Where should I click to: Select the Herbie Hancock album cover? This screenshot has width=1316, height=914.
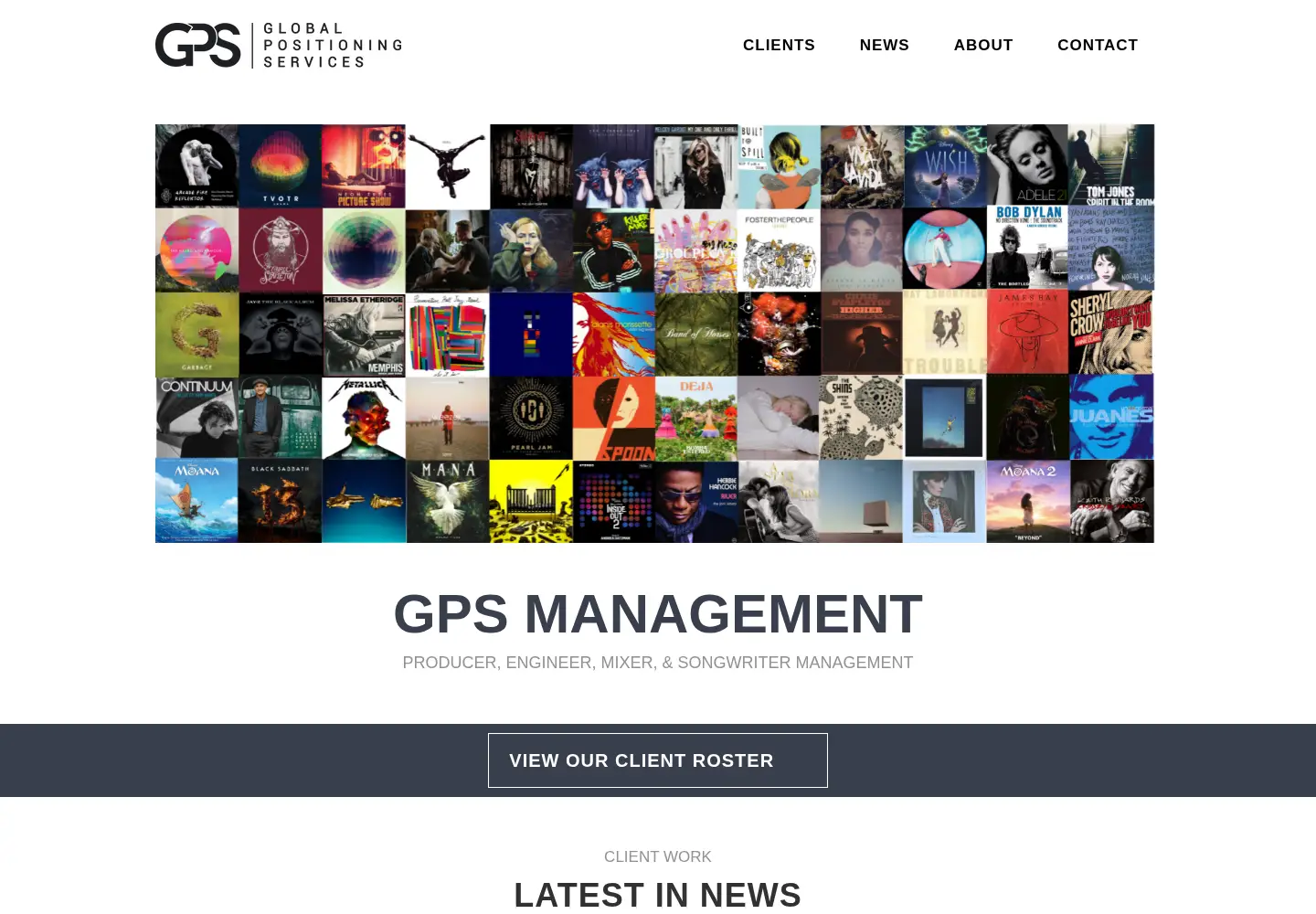696,501
